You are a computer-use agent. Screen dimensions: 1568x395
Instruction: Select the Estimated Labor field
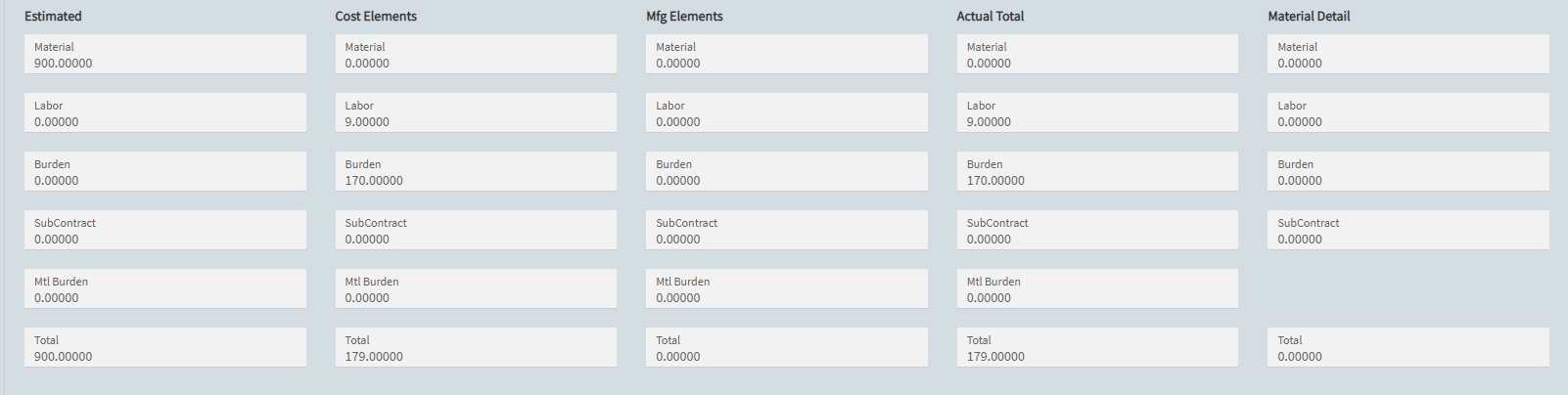(x=164, y=113)
